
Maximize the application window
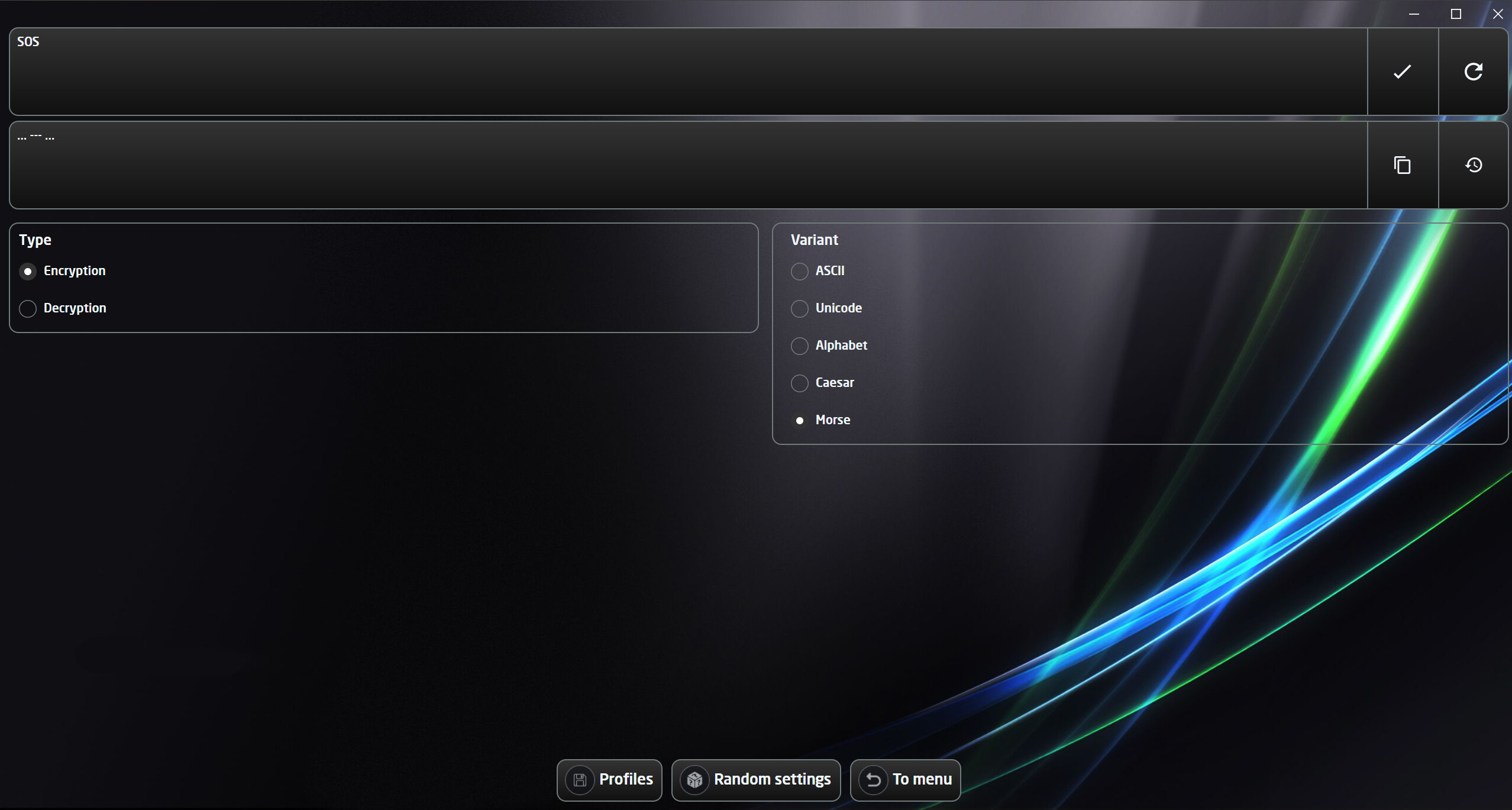tap(1456, 14)
